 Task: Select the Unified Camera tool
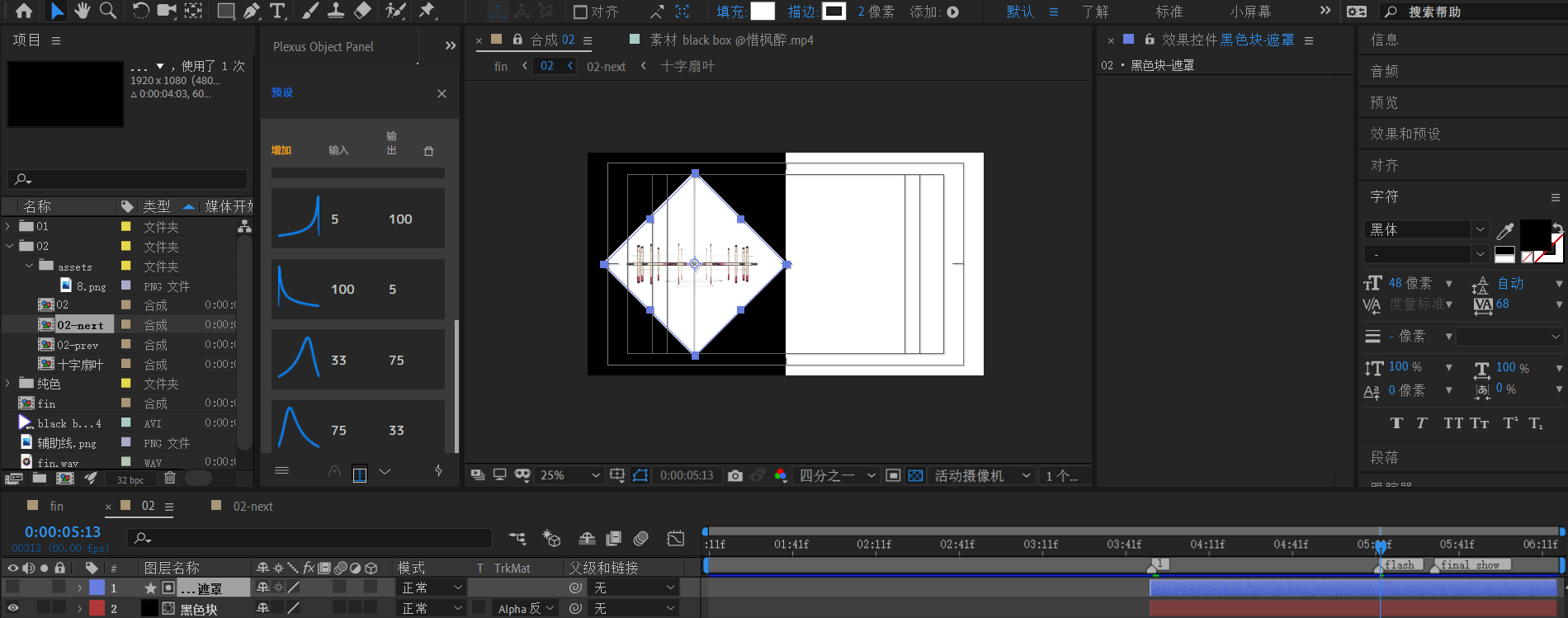click(168, 11)
